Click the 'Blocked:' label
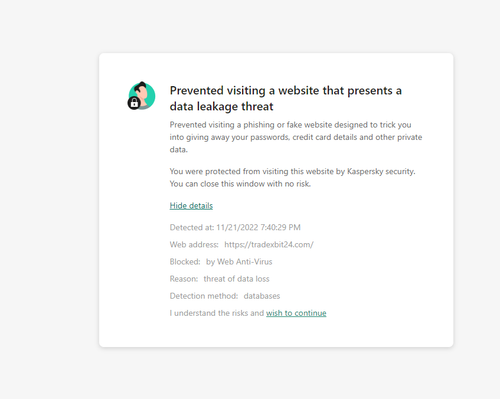Viewport: 500px width, 399px height. point(185,262)
